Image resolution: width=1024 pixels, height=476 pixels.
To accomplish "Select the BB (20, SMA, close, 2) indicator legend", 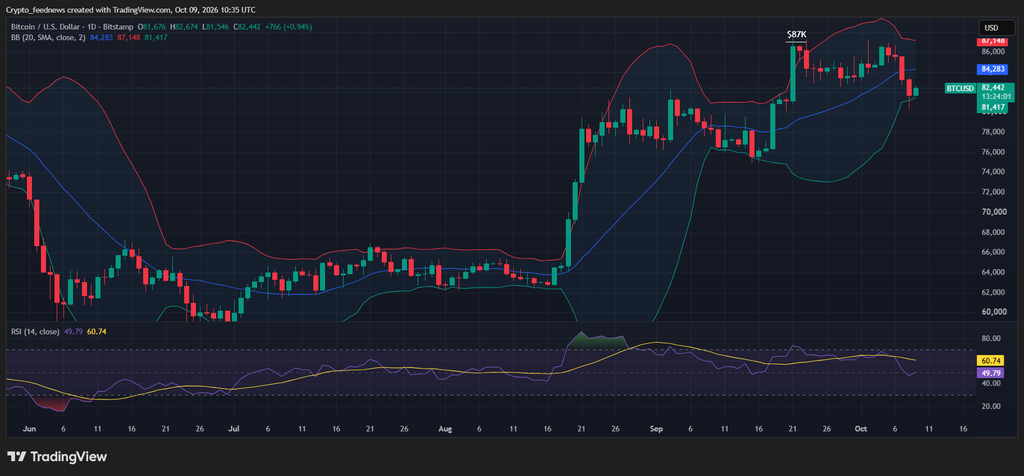I will 48,37.
